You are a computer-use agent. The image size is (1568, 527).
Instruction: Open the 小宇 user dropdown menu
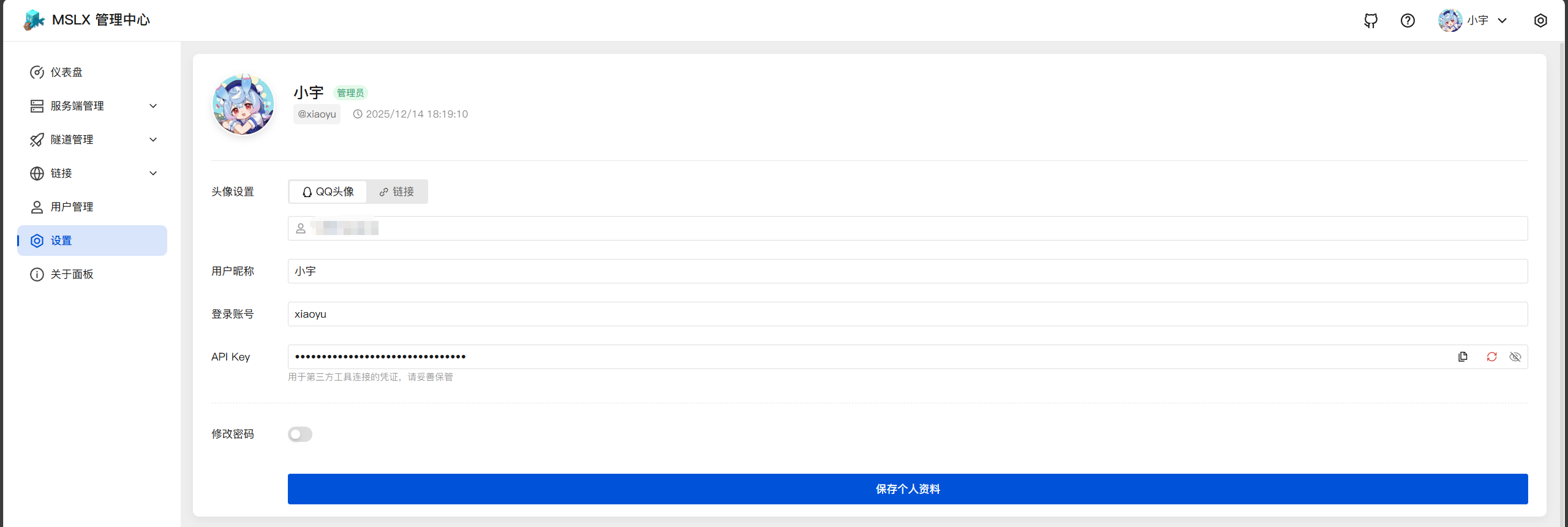(x=1473, y=21)
